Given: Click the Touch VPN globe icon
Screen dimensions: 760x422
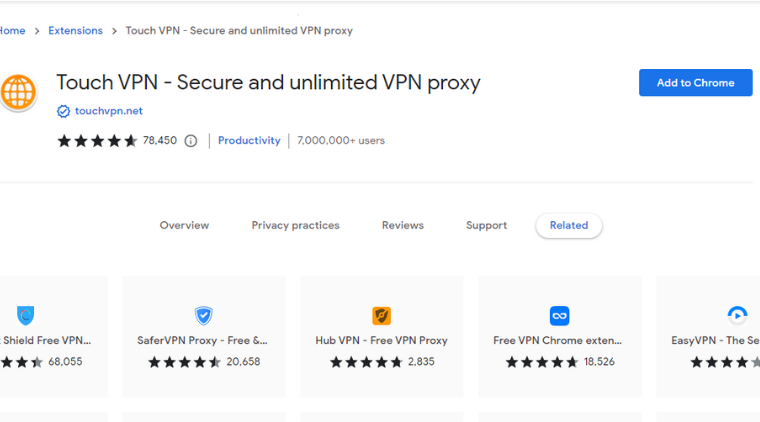Looking at the screenshot, I should [x=18, y=92].
